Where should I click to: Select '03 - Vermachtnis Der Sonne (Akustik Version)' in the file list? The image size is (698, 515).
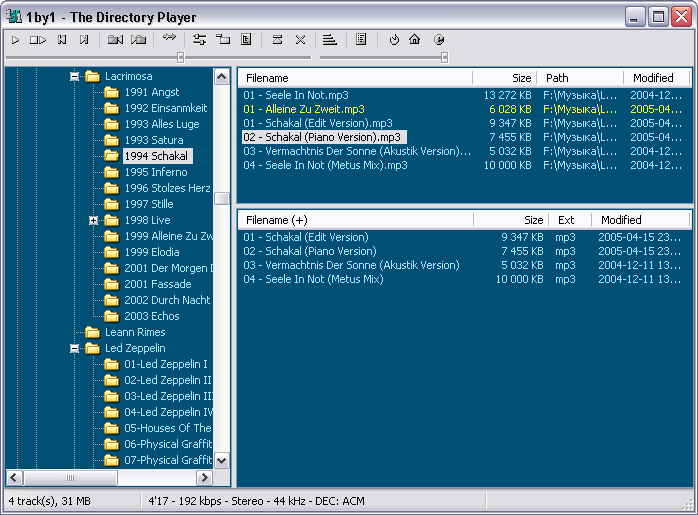[351, 265]
